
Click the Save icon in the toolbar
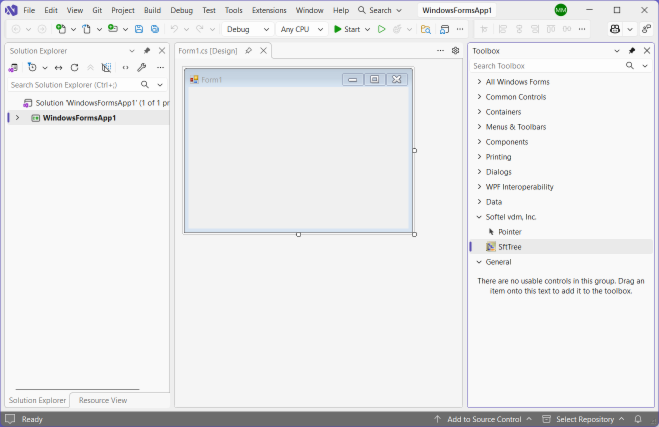[139, 29]
